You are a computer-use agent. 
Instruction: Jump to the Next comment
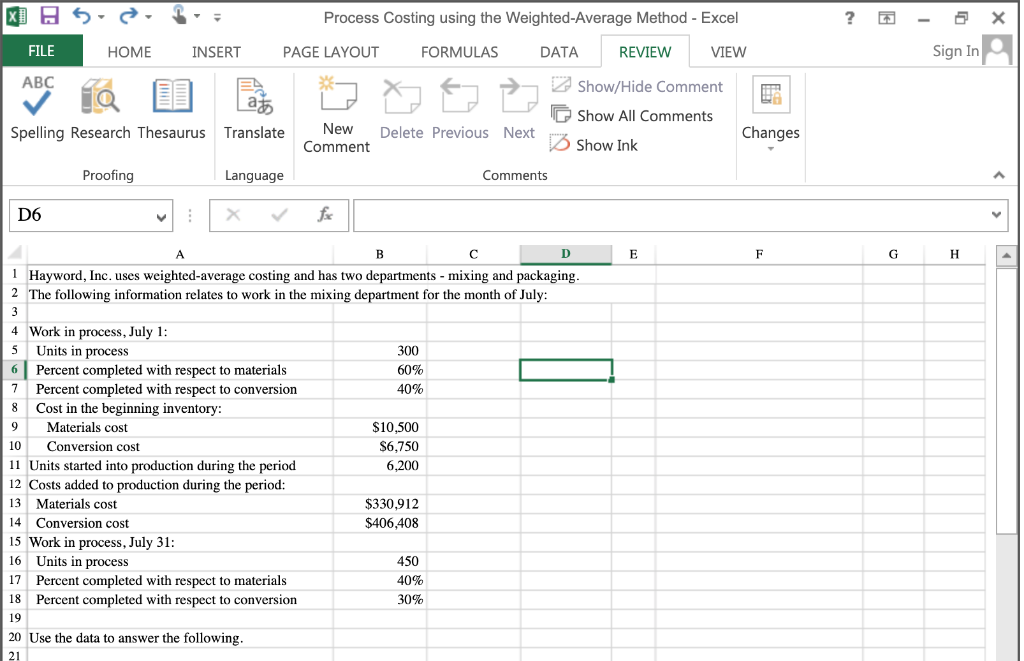click(x=519, y=108)
